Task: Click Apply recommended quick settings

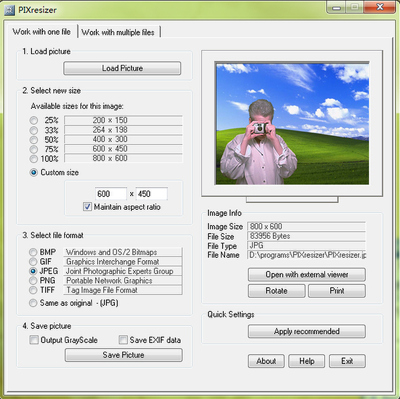Action: (x=307, y=331)
